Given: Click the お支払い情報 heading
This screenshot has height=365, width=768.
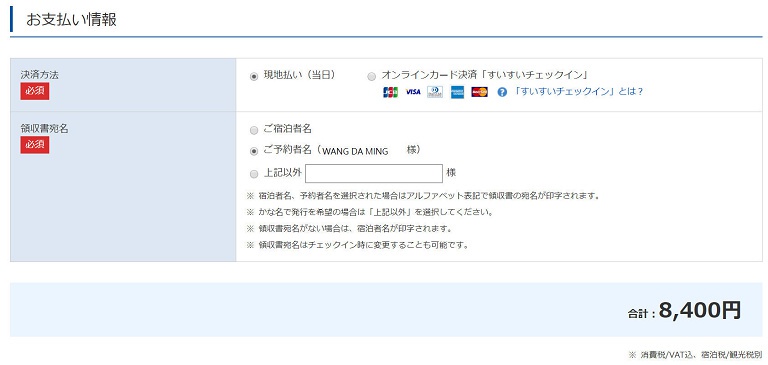Looking at the screenshot, I should (72, 20).
